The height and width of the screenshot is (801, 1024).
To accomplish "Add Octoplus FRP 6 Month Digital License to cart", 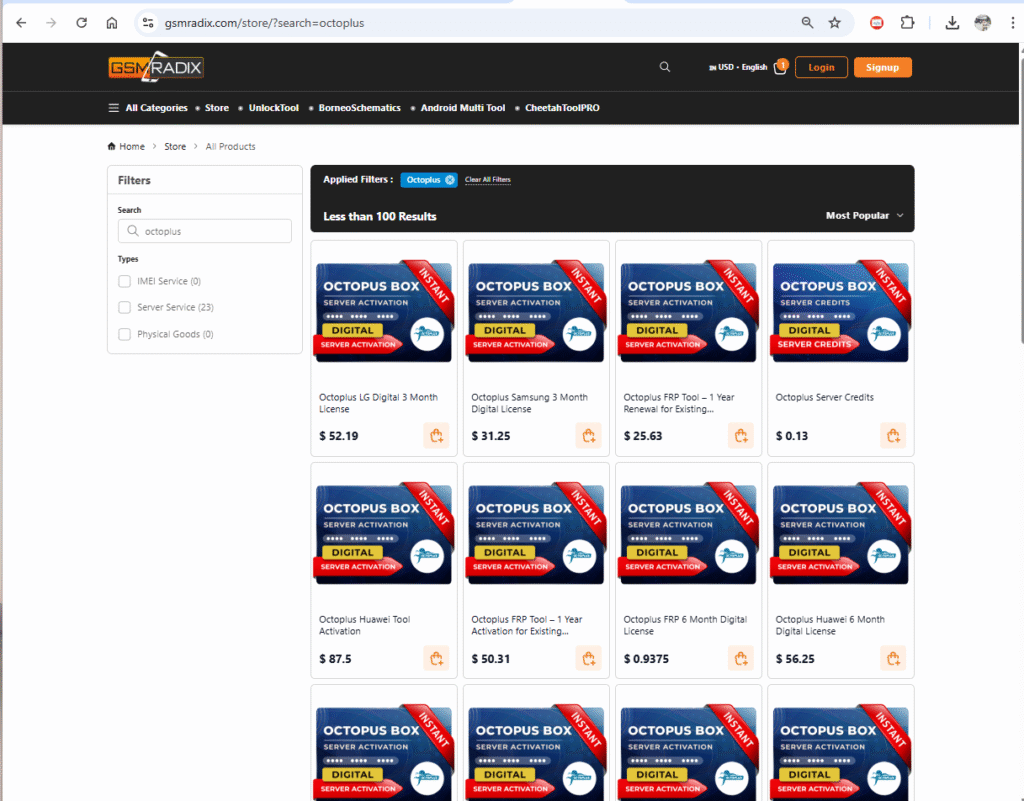I will [x=740, y=658].
